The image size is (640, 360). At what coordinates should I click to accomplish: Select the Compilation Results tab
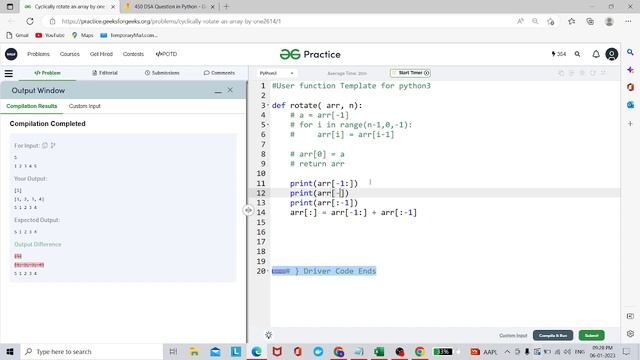click(x=31, y=106)
